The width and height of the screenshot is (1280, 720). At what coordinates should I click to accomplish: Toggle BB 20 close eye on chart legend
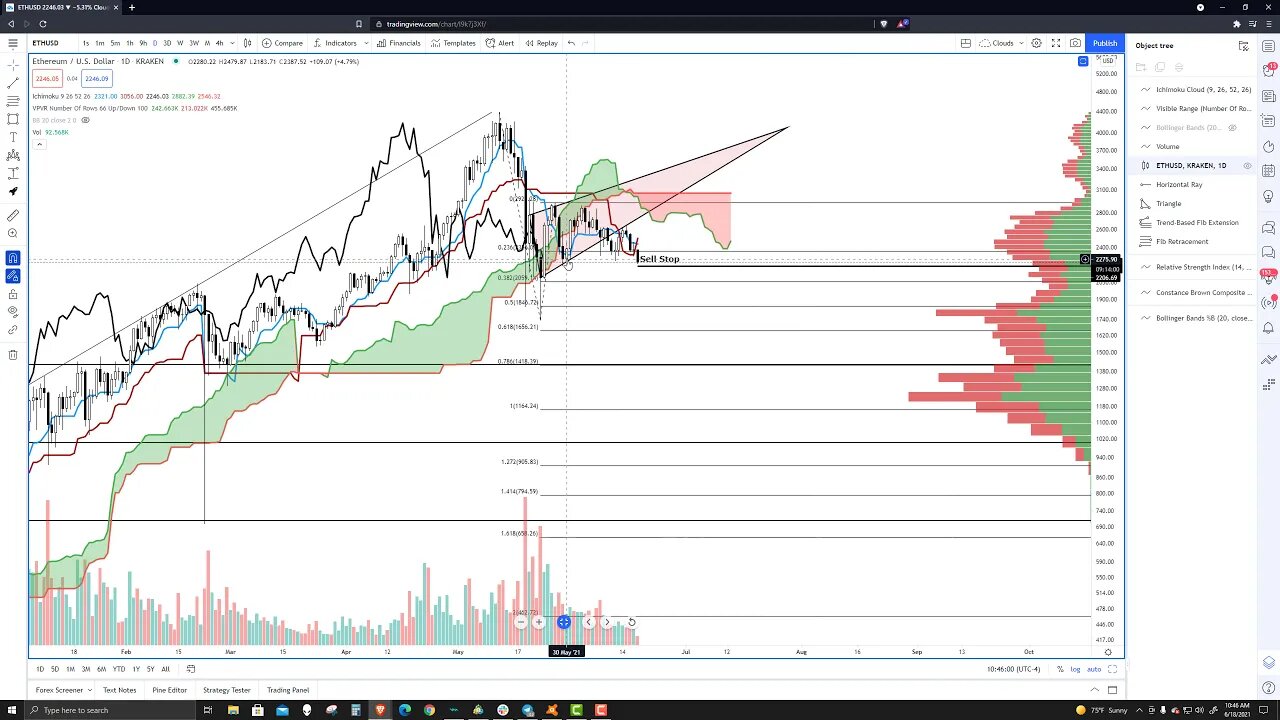pyautogui.click(x=85, y=120)
